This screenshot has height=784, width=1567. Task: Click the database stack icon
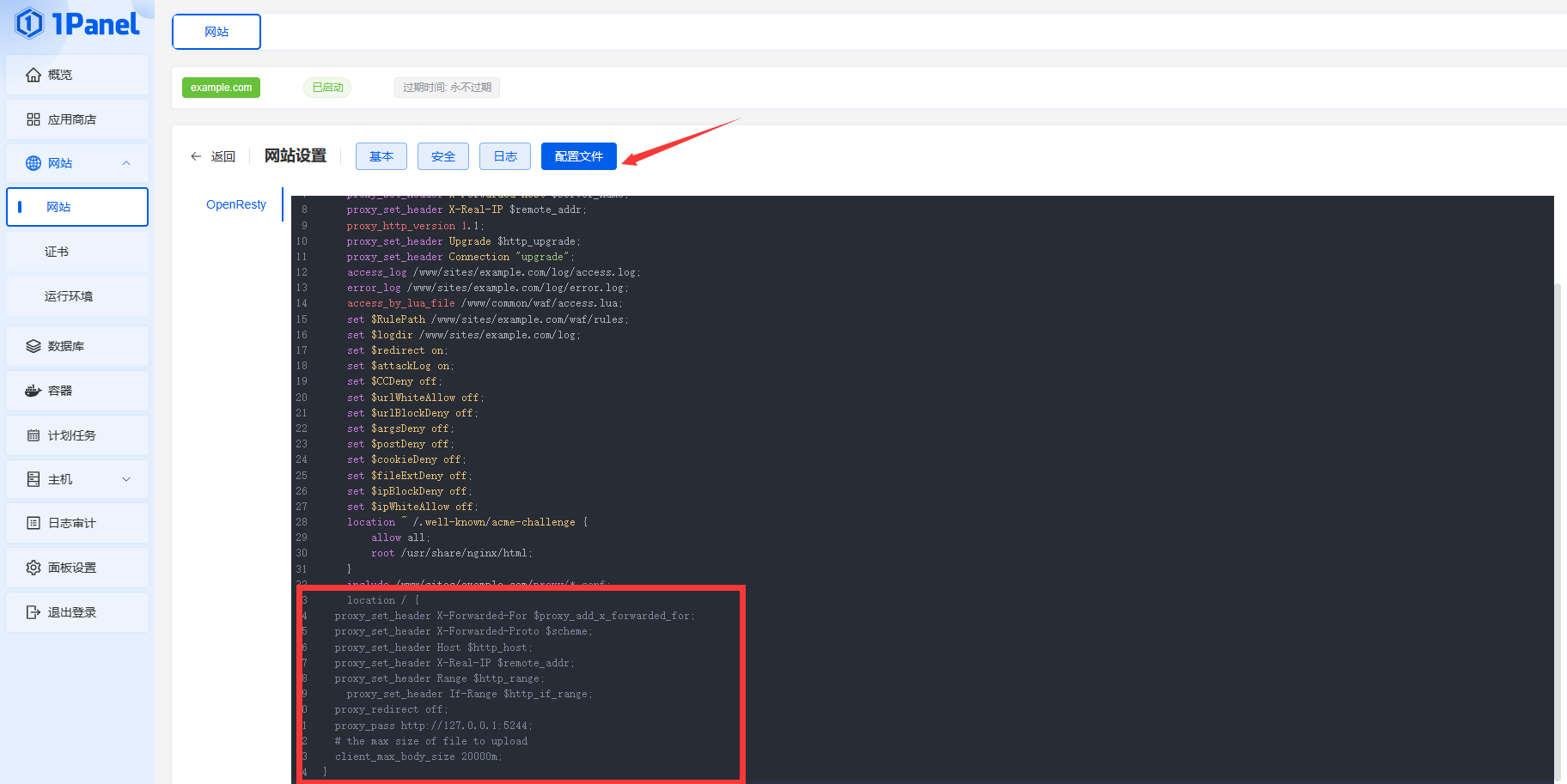tap(34, 346)
